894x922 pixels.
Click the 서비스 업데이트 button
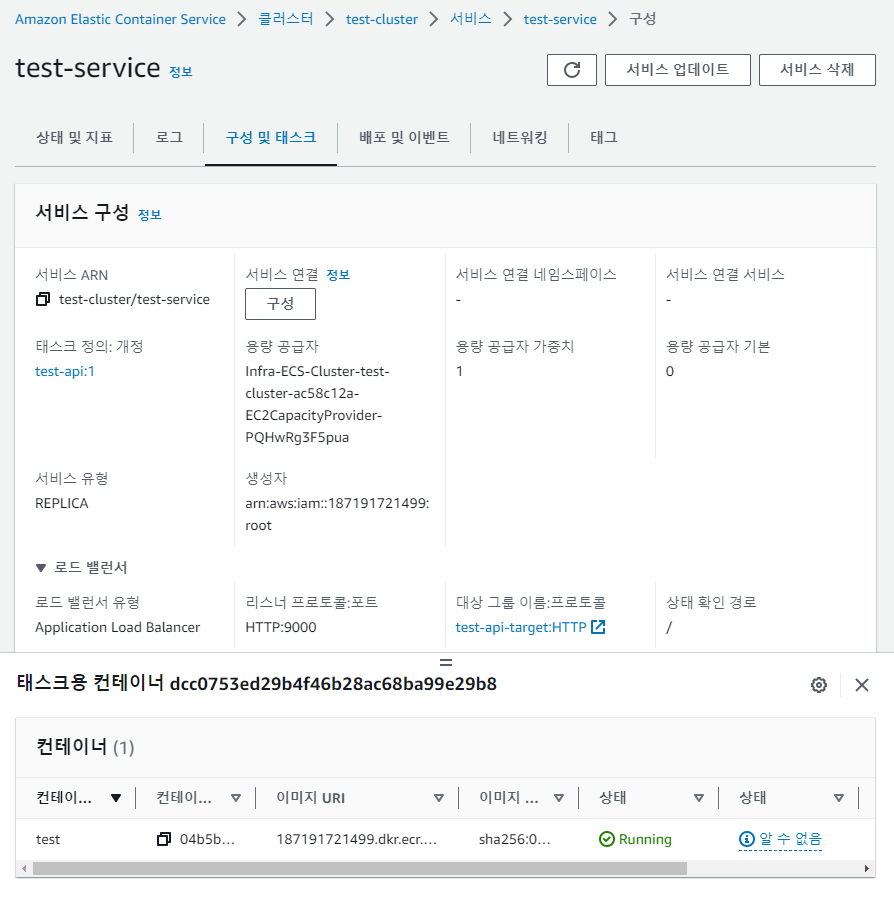click(x=678, y=70)
